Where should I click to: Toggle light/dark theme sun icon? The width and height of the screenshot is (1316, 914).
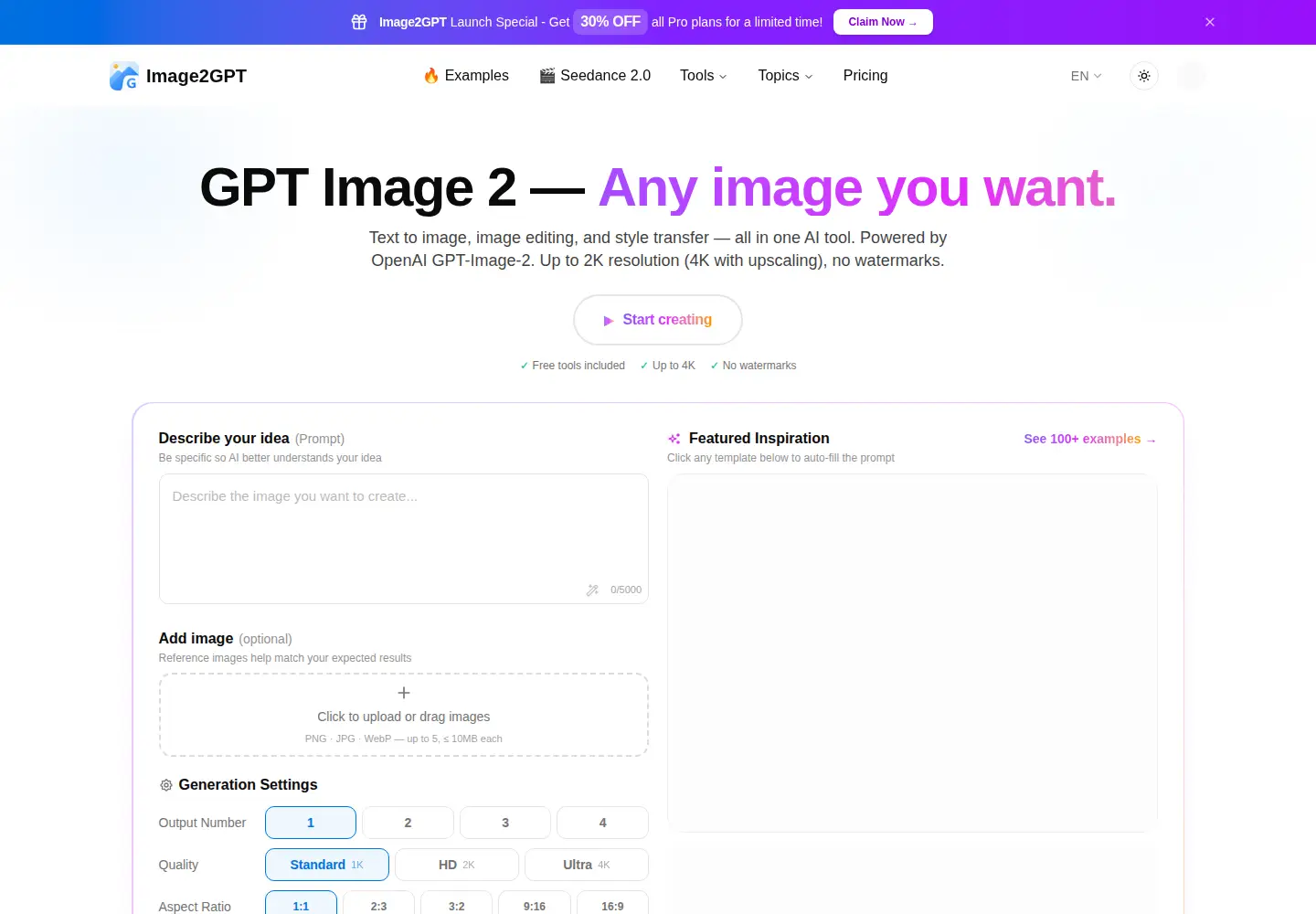(1144, 76)
